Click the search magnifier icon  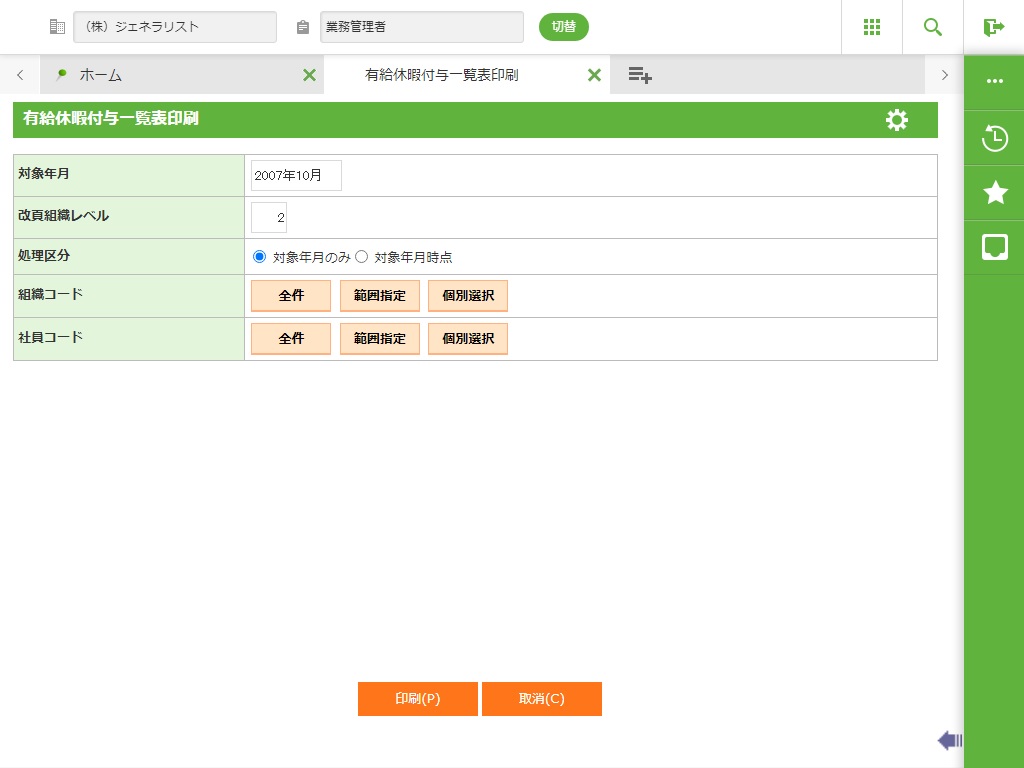[x=933, y=27]
